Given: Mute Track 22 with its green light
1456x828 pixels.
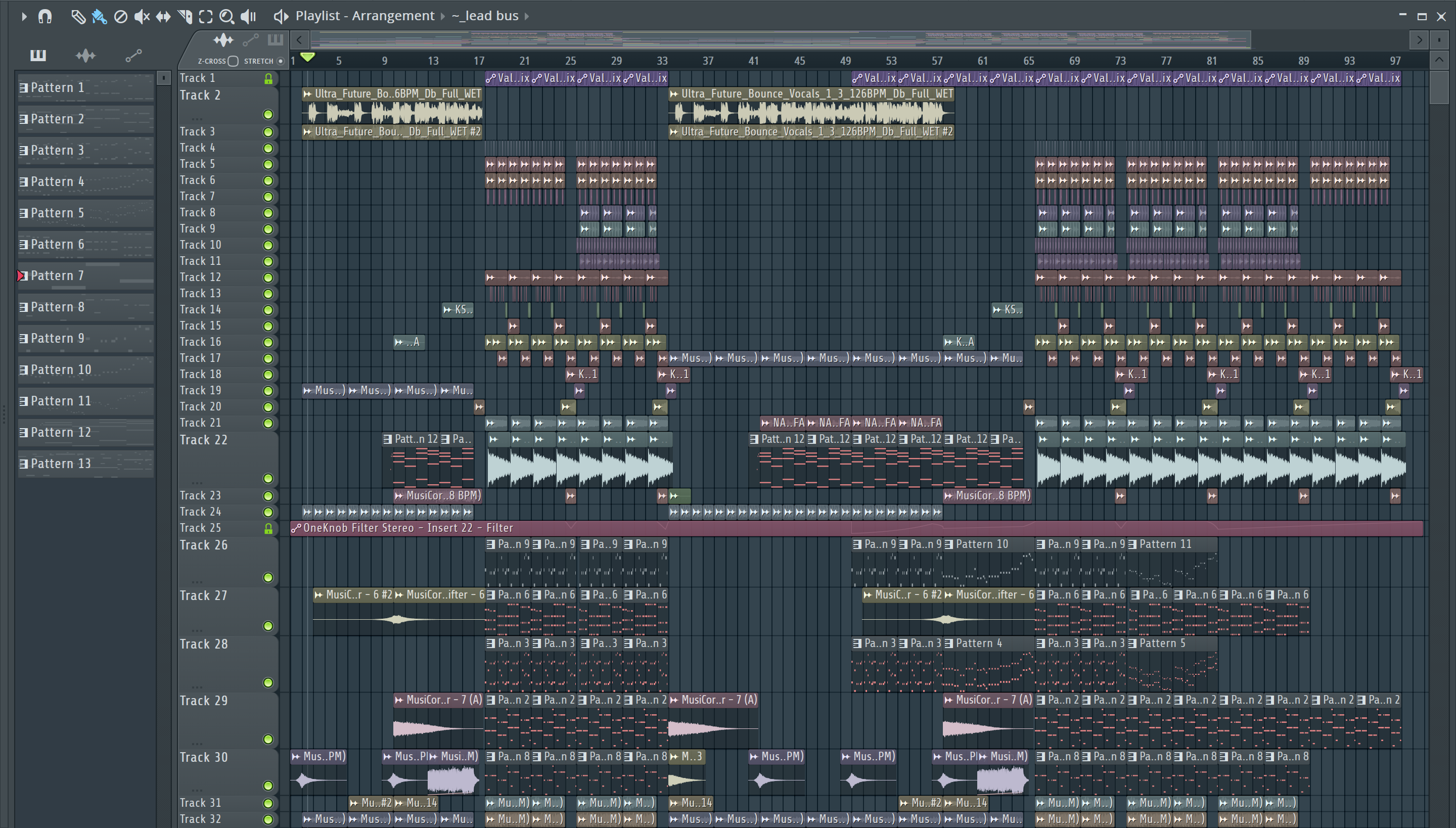Looking at the screenshot, I should 268,478.
